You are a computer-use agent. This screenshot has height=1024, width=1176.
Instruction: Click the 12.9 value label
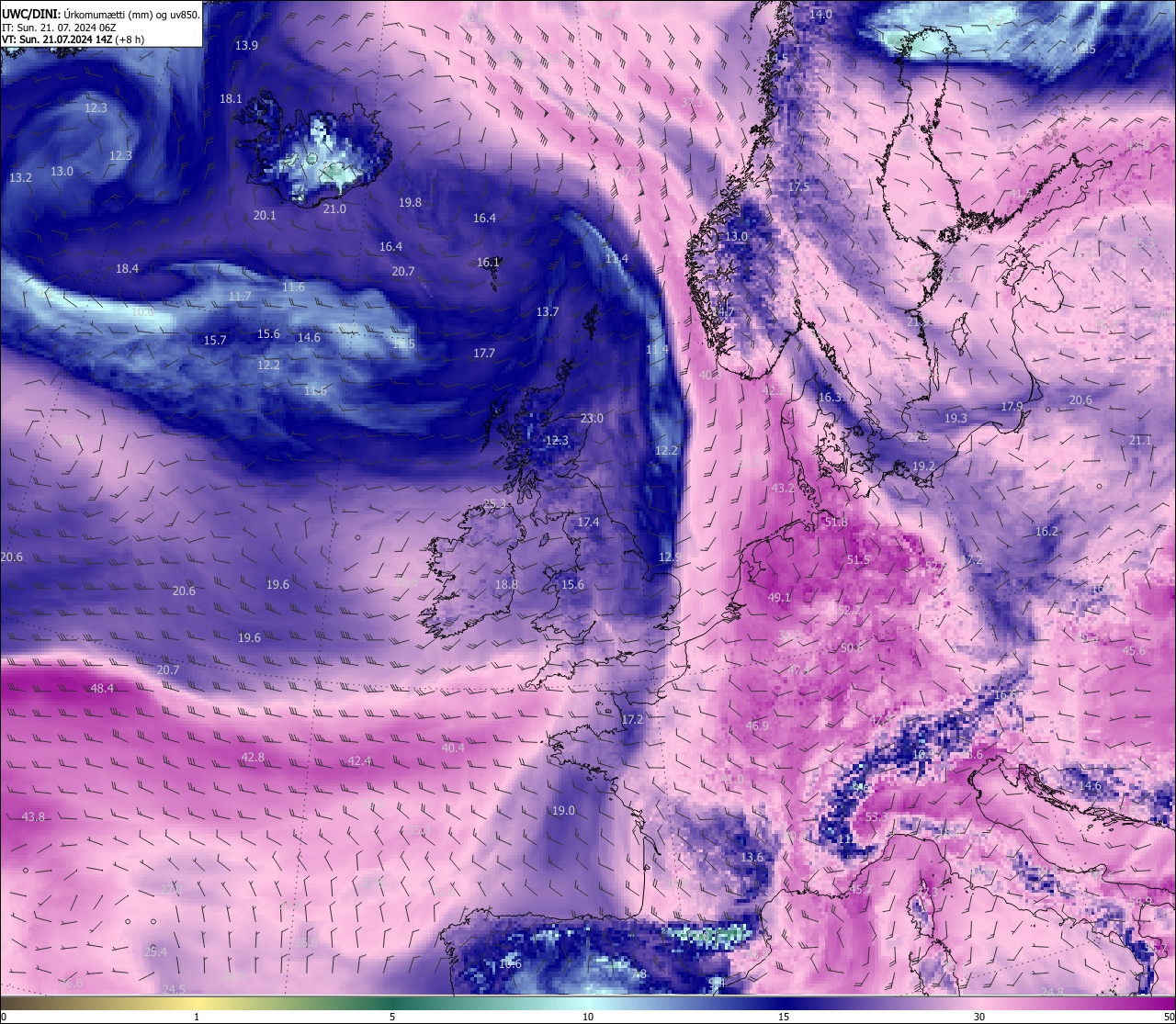click(670, 557)
